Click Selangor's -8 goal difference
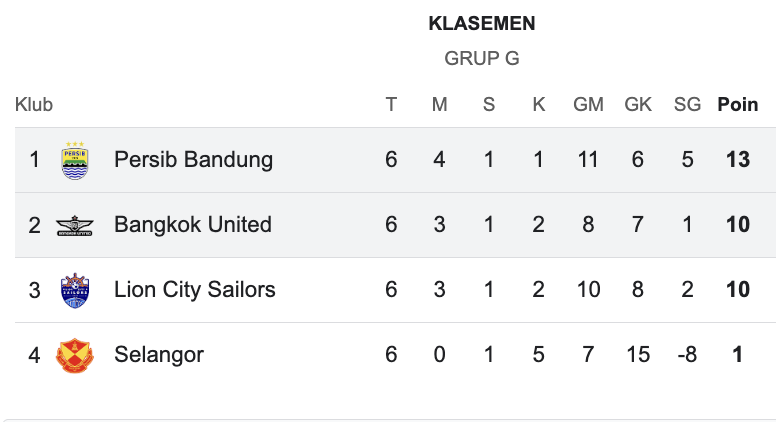 (x=687, y=354)
